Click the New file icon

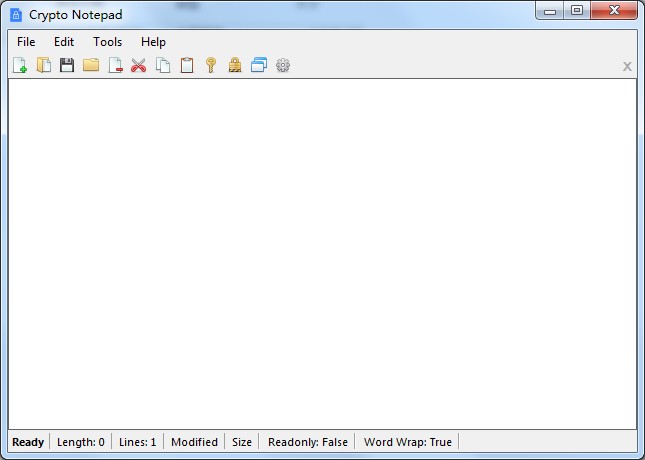click(x=19, y=66)
